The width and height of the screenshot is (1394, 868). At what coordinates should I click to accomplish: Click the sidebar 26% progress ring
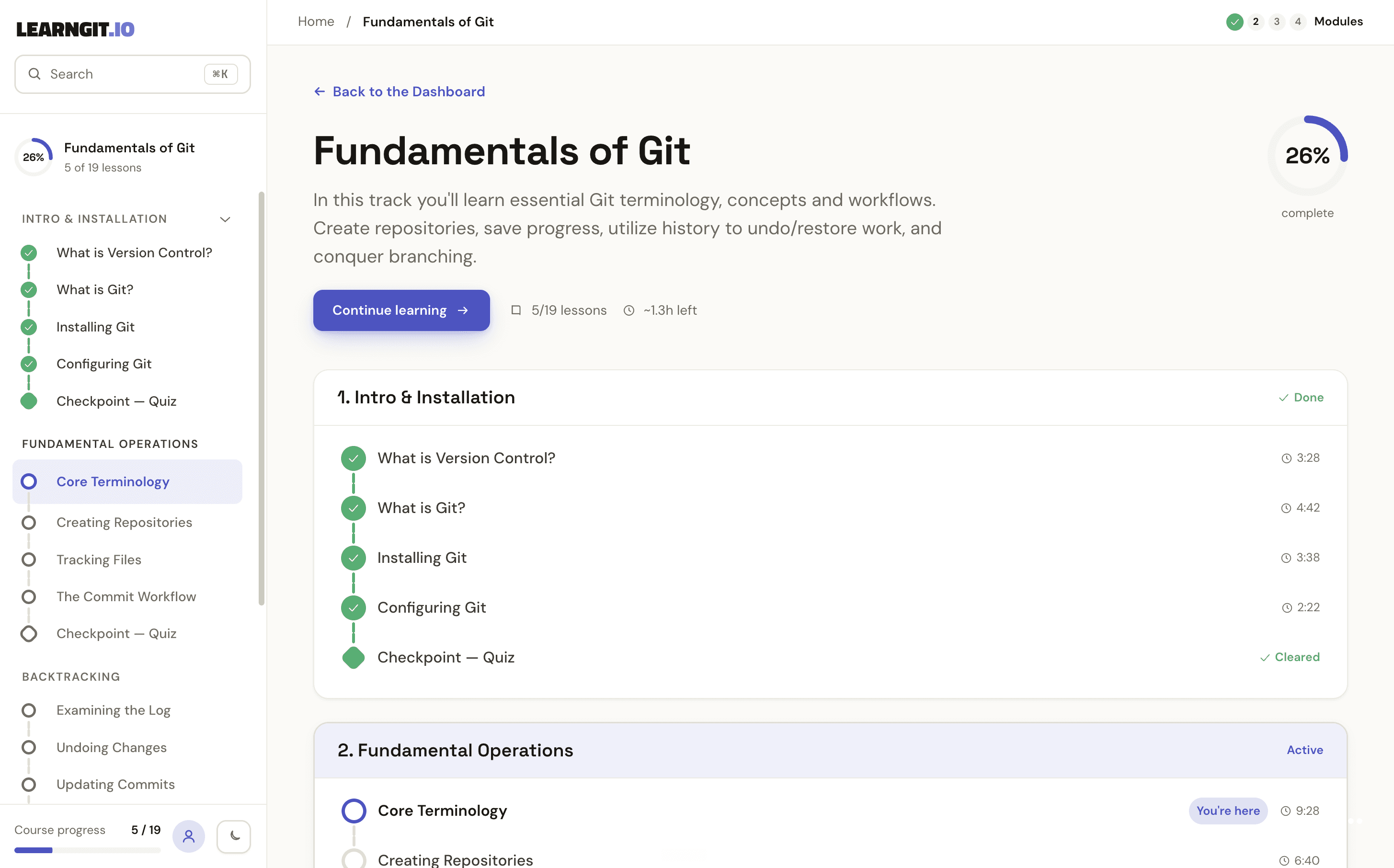point(33,157)
